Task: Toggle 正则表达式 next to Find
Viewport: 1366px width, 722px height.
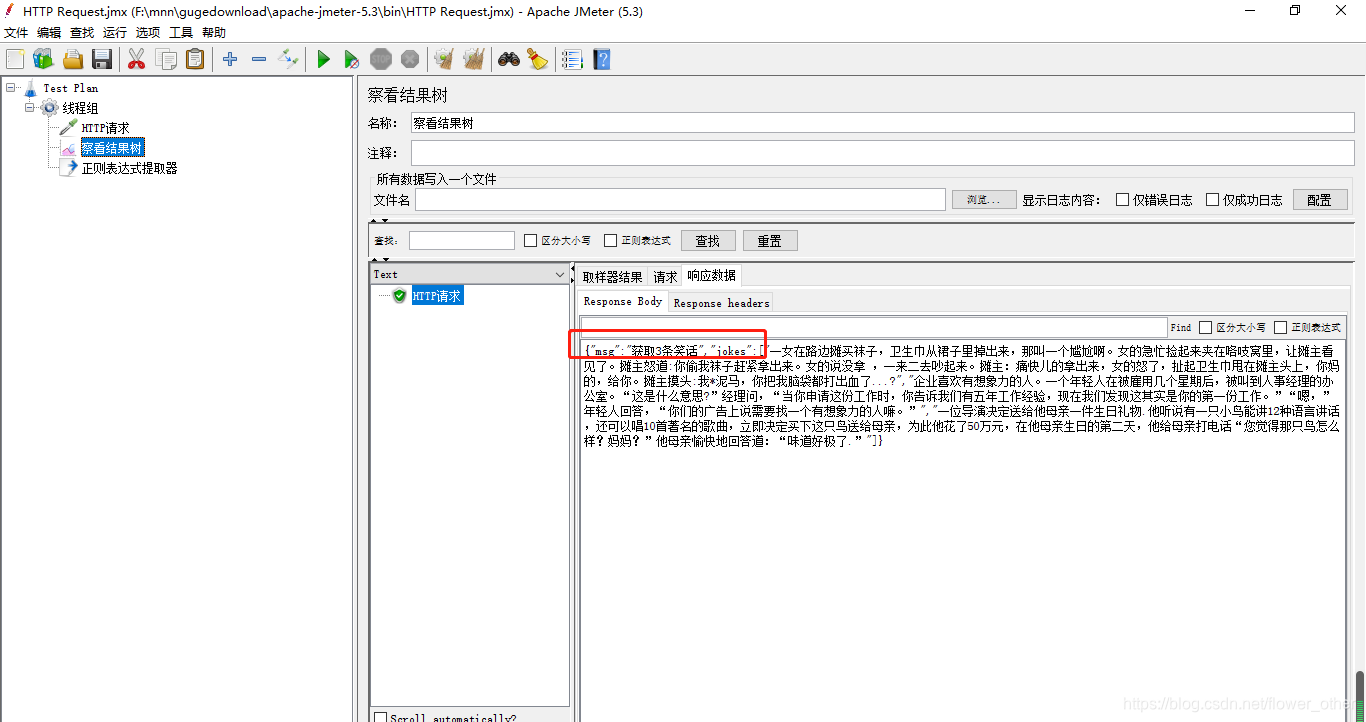Action: point(1280,327)
